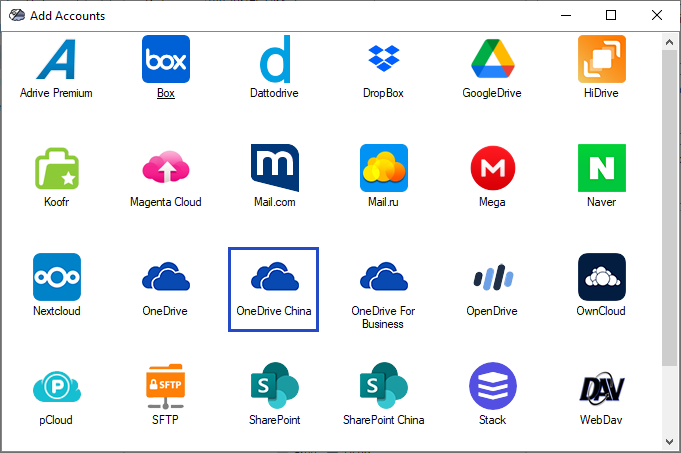Click the 'Box' underlined label

click(x=166, y=93)
